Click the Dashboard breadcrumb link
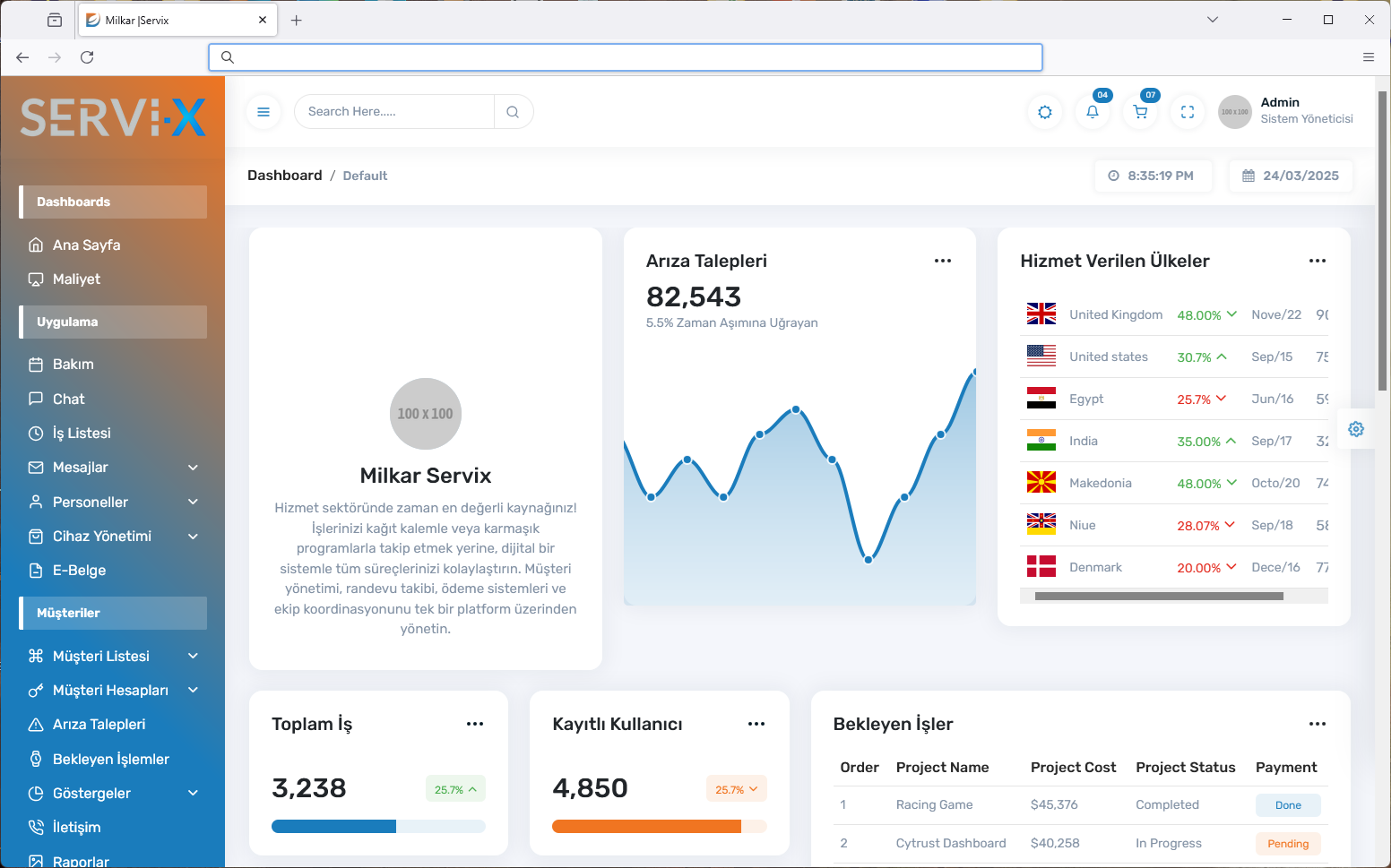Screen dimensions: 1391x868 tap(284, 176)
